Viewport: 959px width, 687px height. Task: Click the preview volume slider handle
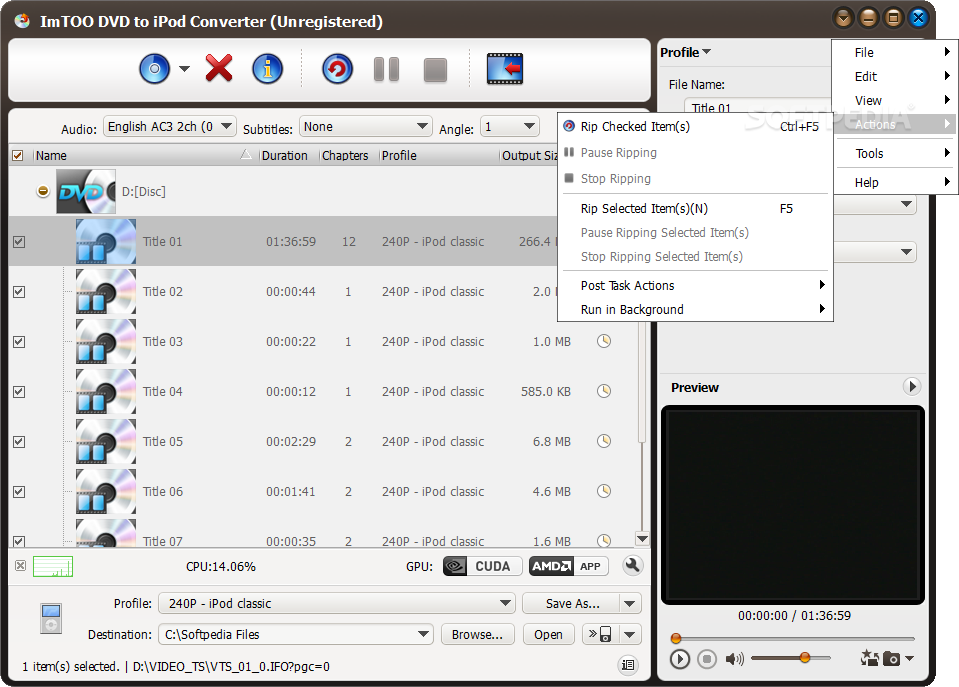point(805,658)
